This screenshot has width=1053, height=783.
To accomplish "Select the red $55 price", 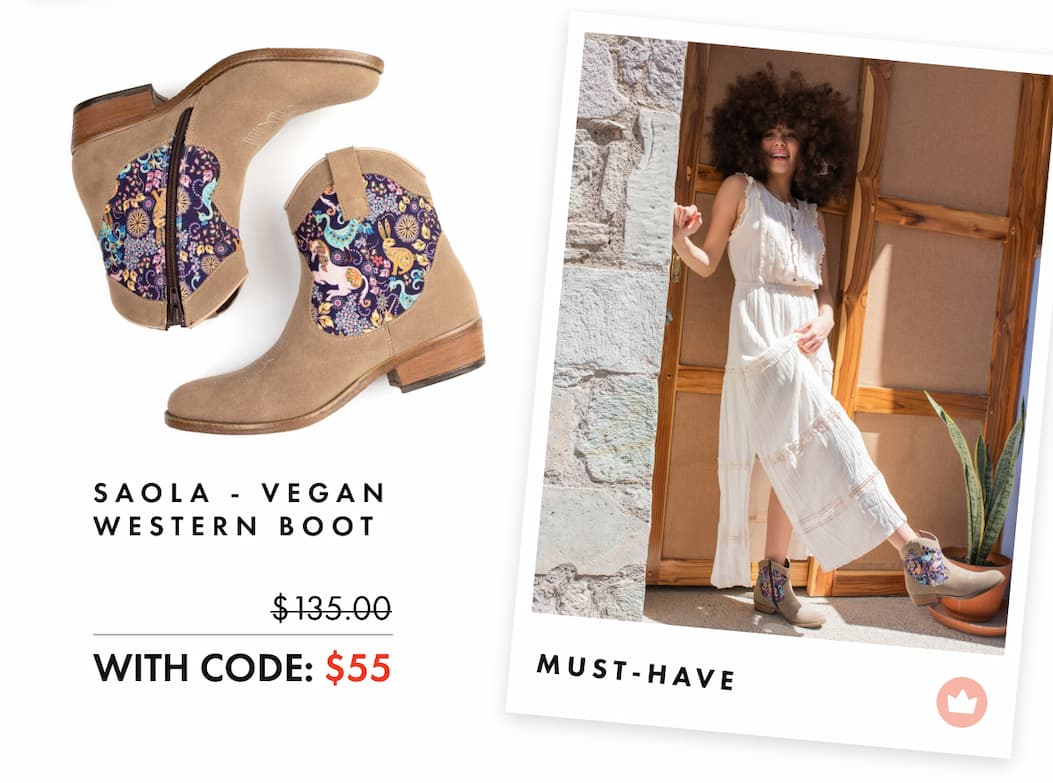I will 358,667.
